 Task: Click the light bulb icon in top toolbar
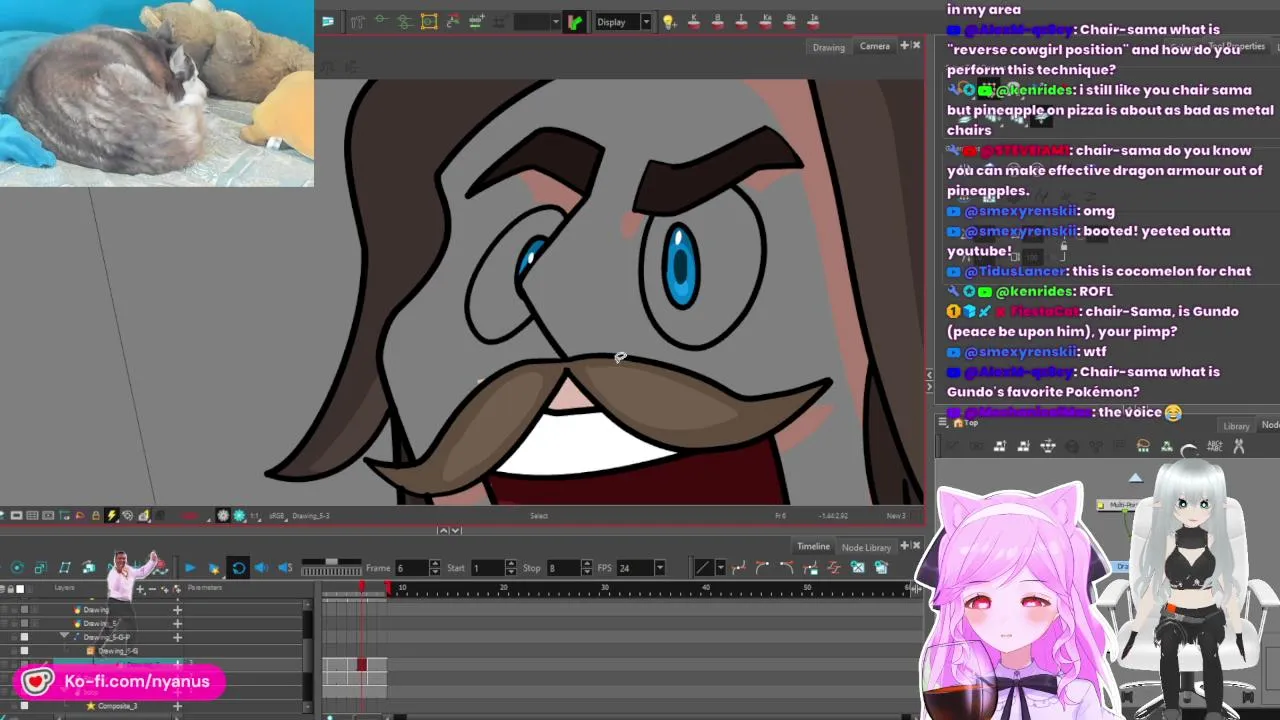point(669,22)
